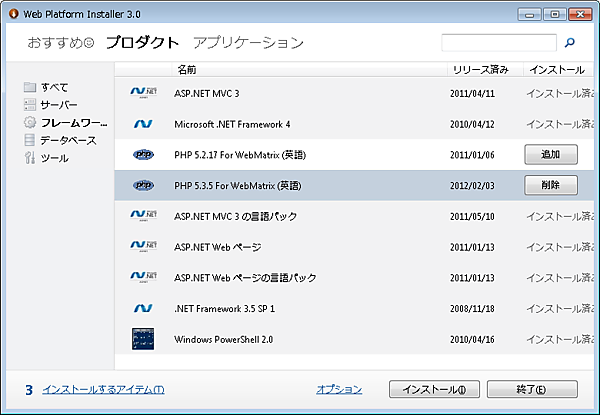The image size is (600, 415).
Task: Select the すべて category in sidebar
Action: (53, 87)
